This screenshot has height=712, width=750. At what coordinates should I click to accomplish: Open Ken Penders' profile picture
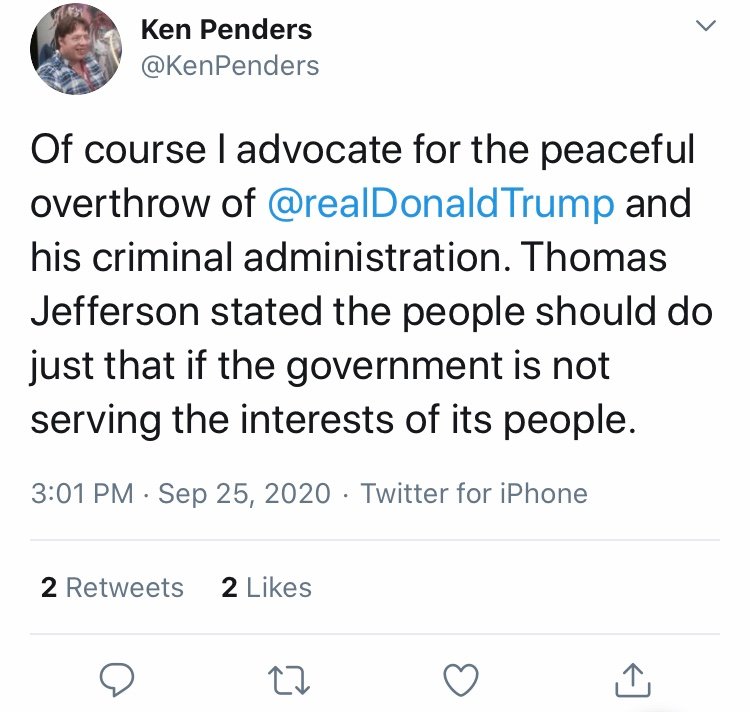point(76,49)
